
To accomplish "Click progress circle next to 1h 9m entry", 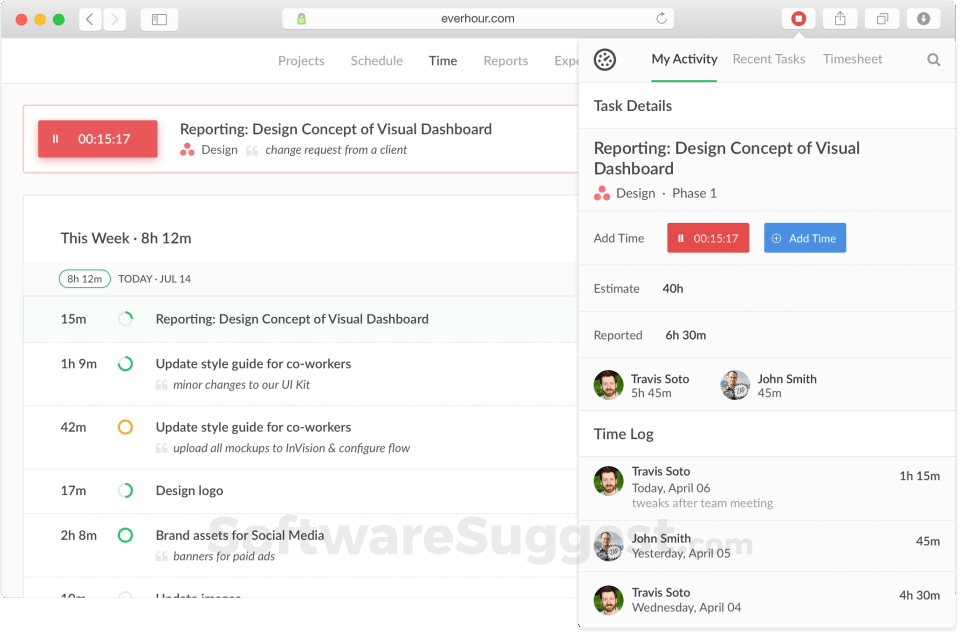I will [x=126, y=364].
